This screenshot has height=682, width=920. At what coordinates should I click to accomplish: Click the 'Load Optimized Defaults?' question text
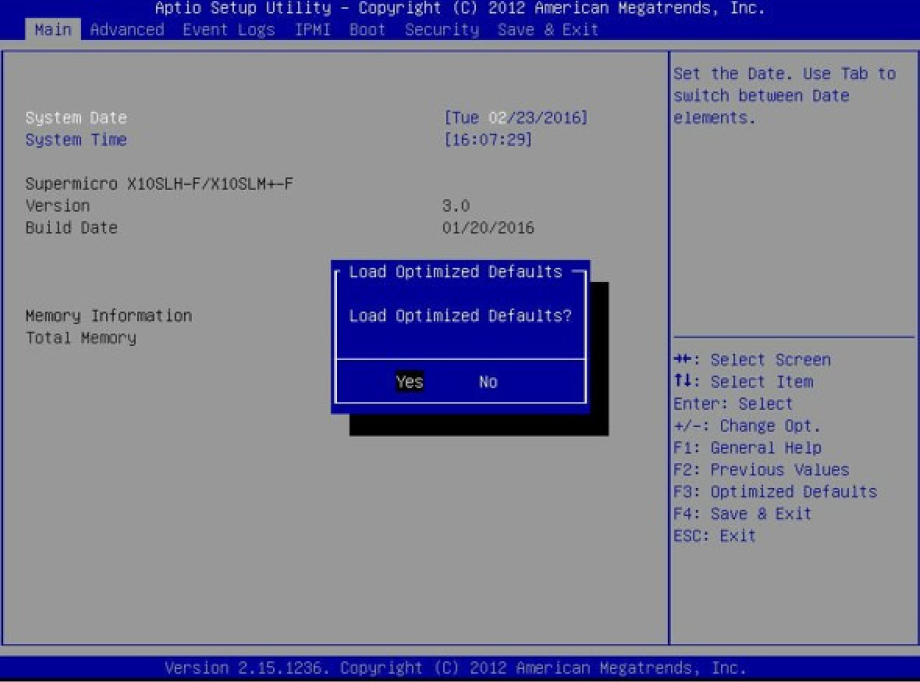[460, 316]
